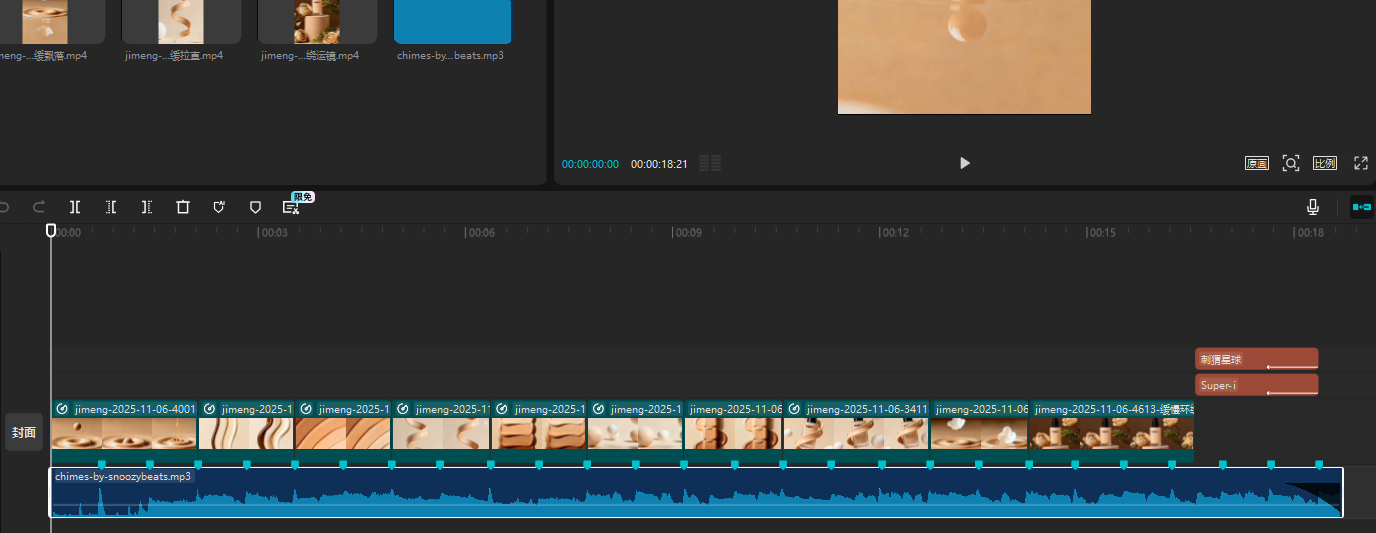Image resolution: width=1376 pixels, height=533 pixels.
Task: Open the 比例 aspect ratio dropdown
Action: coord(1325,163)
